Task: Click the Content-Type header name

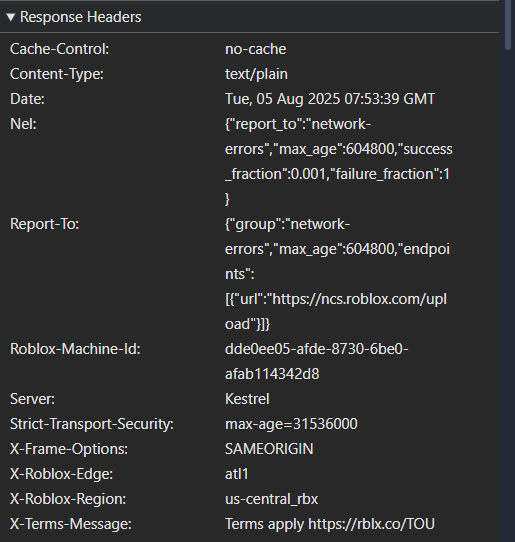Action: coord(57,74)
